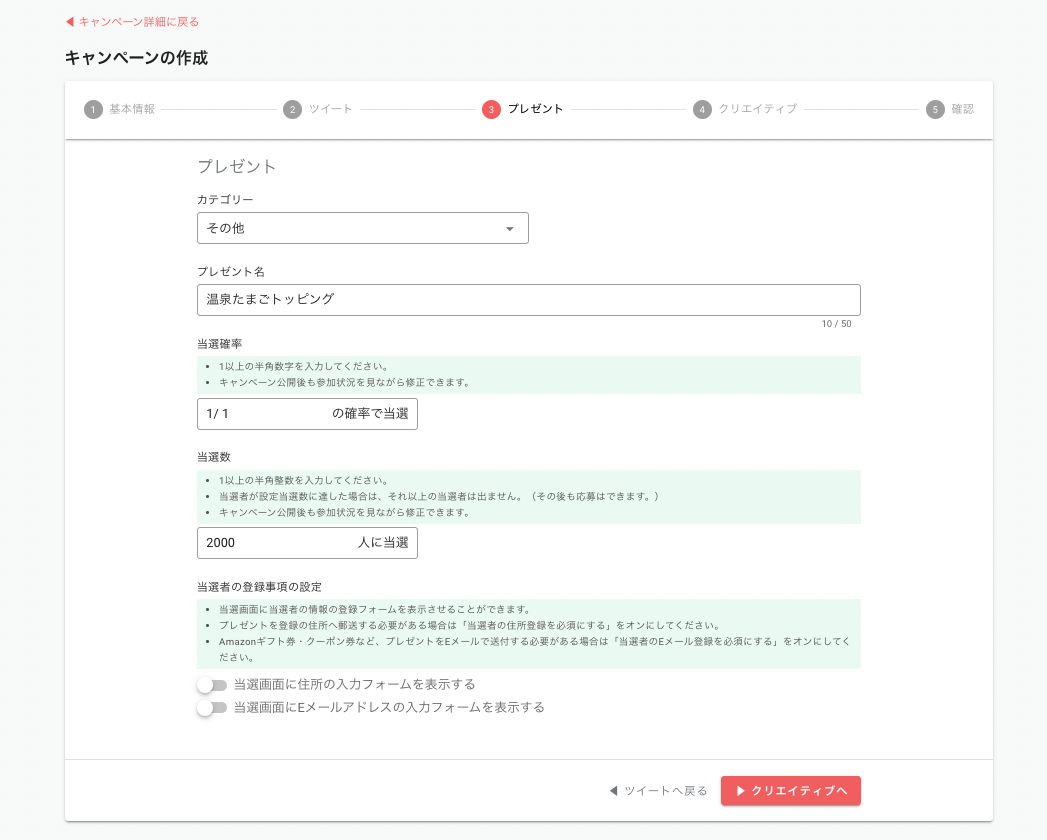Click inside the プレゼント名 text field
Screen dimensions: 1047x840
[x=528, y=299]
